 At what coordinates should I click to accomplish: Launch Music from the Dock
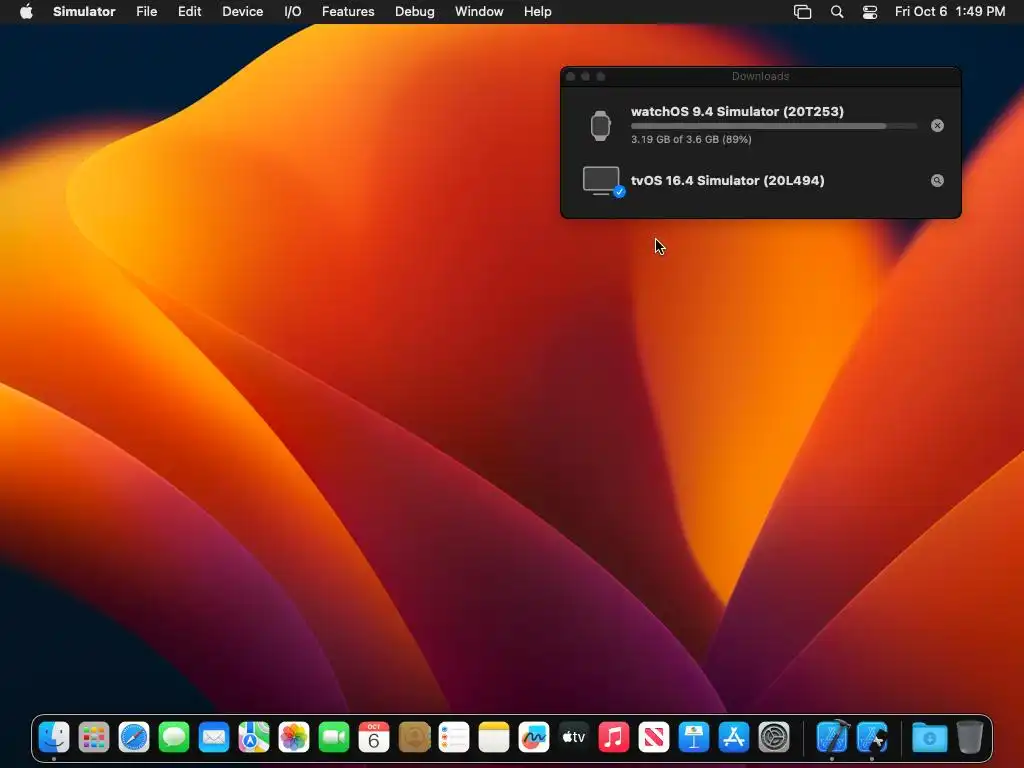coord(614,738)
